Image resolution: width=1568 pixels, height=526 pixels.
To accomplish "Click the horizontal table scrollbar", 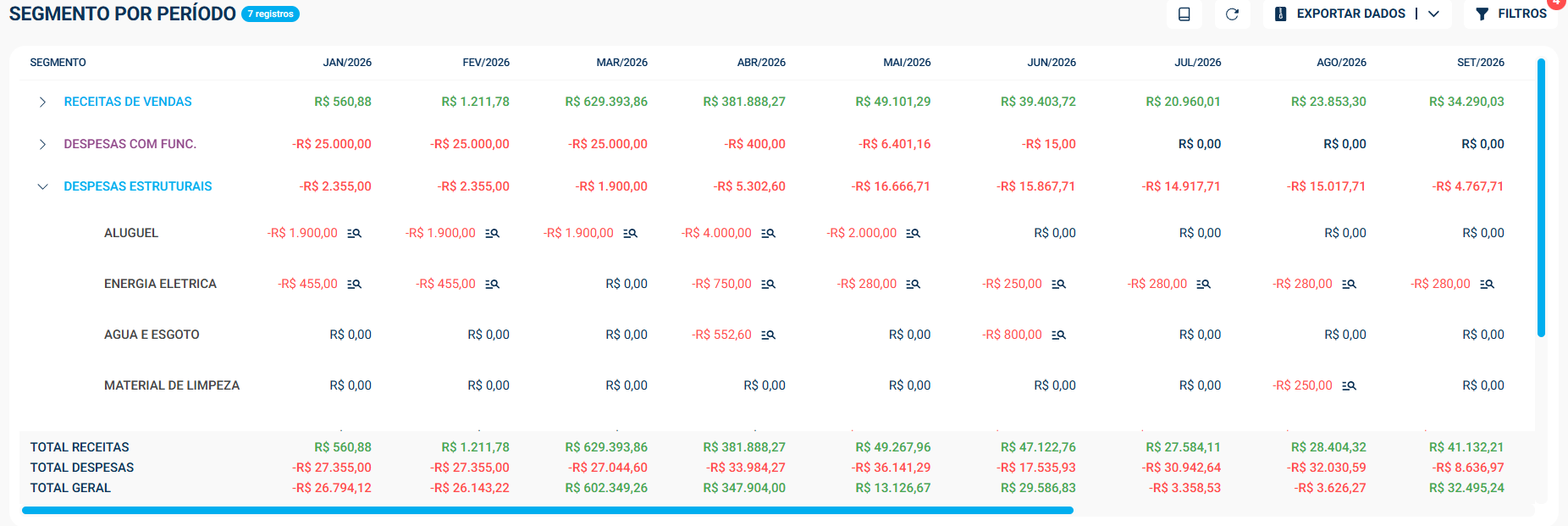I will pos(548,511).
